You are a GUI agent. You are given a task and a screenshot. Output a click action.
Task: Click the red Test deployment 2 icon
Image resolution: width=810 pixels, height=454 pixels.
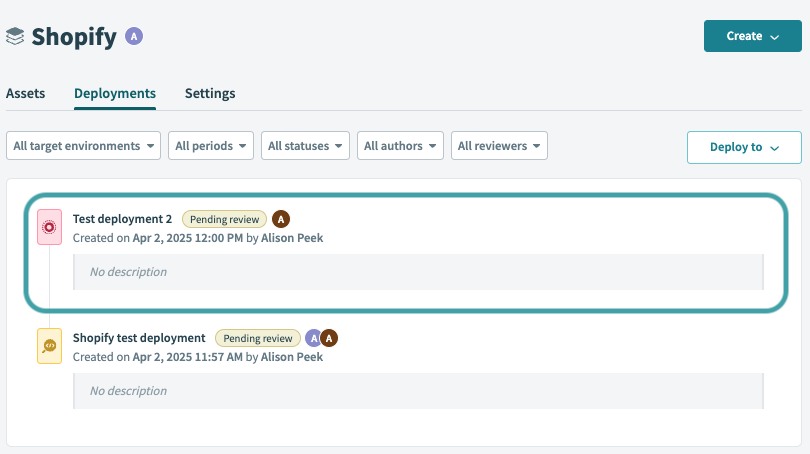click(x=49, y=227)
